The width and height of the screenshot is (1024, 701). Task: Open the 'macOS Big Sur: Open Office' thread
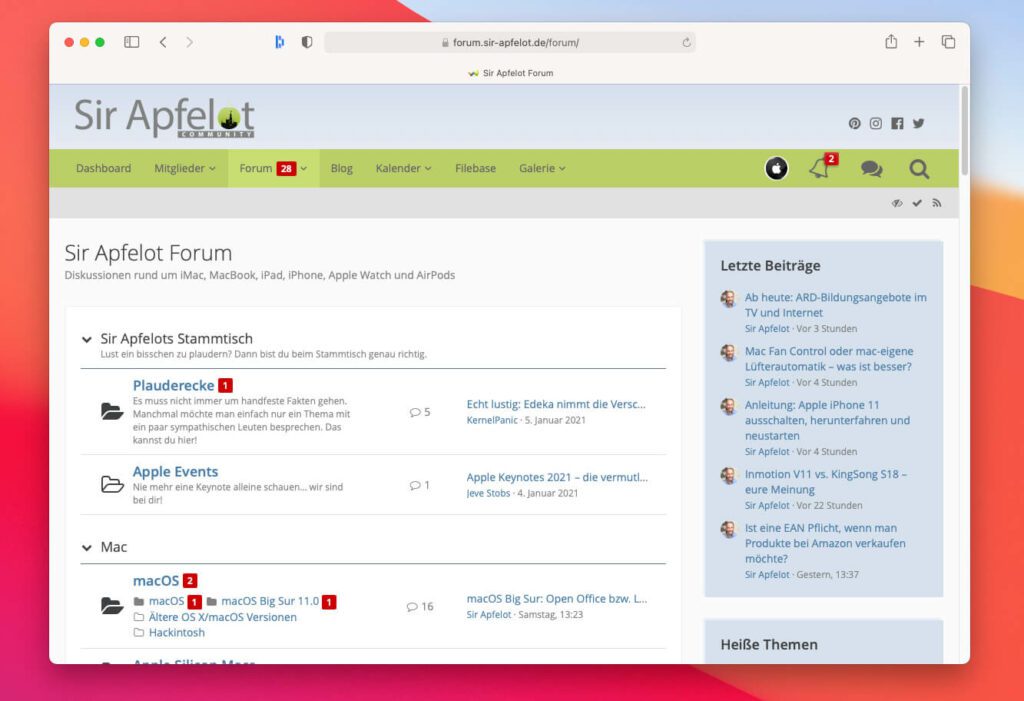tap(556, 598)
